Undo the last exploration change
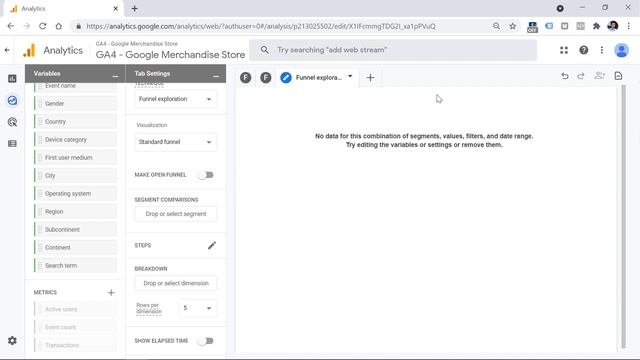This screenshot has width=640, height=360. [x=564, y=76]
